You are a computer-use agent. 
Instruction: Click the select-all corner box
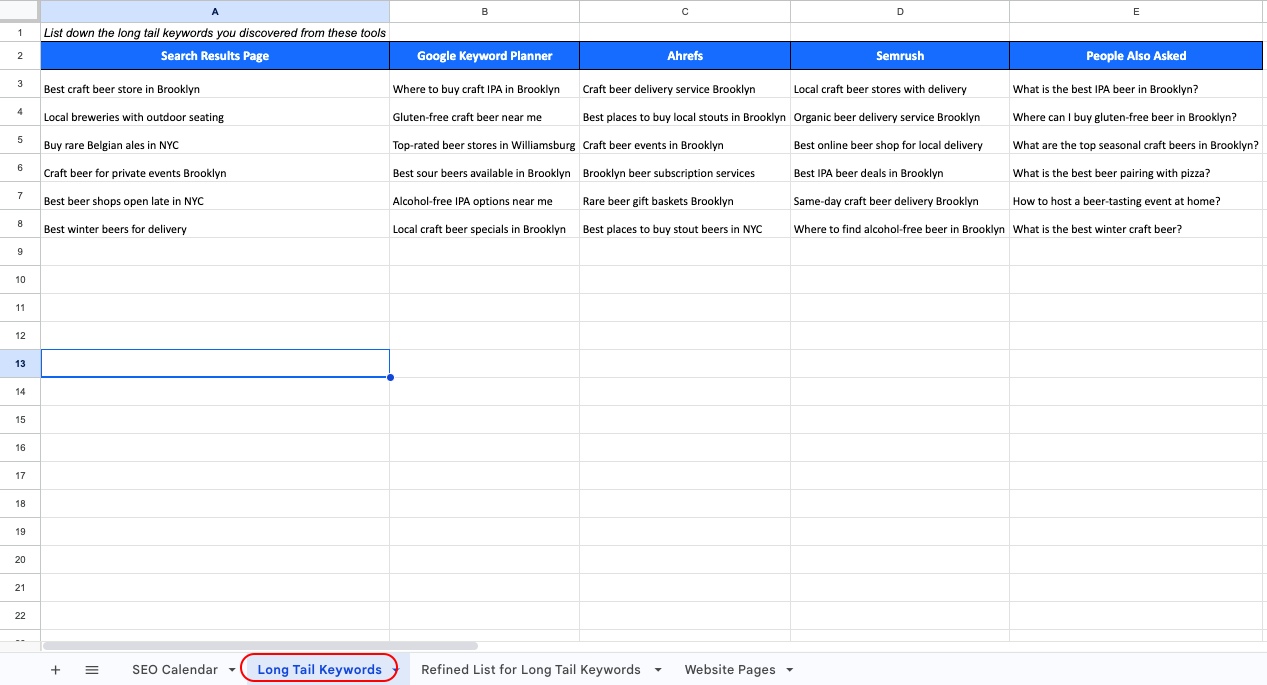click(x=20, y=11)
